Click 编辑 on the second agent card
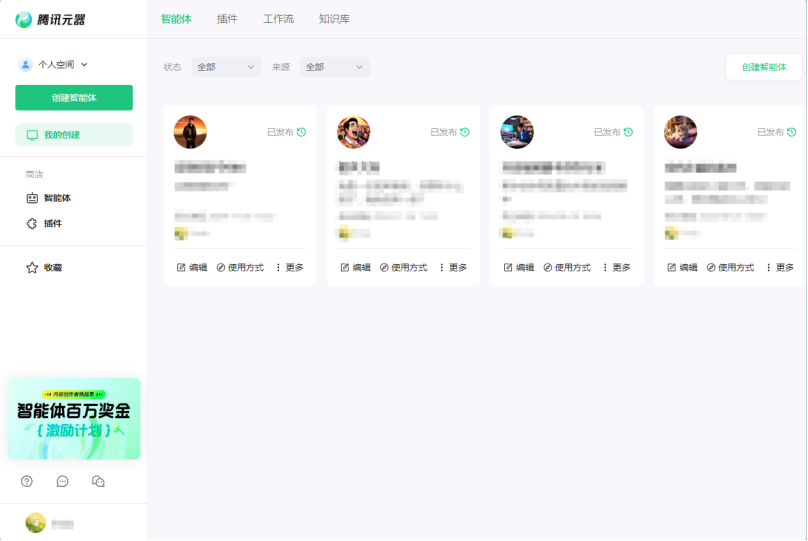The width and height of the screenshot is (808, 541). 356,267
